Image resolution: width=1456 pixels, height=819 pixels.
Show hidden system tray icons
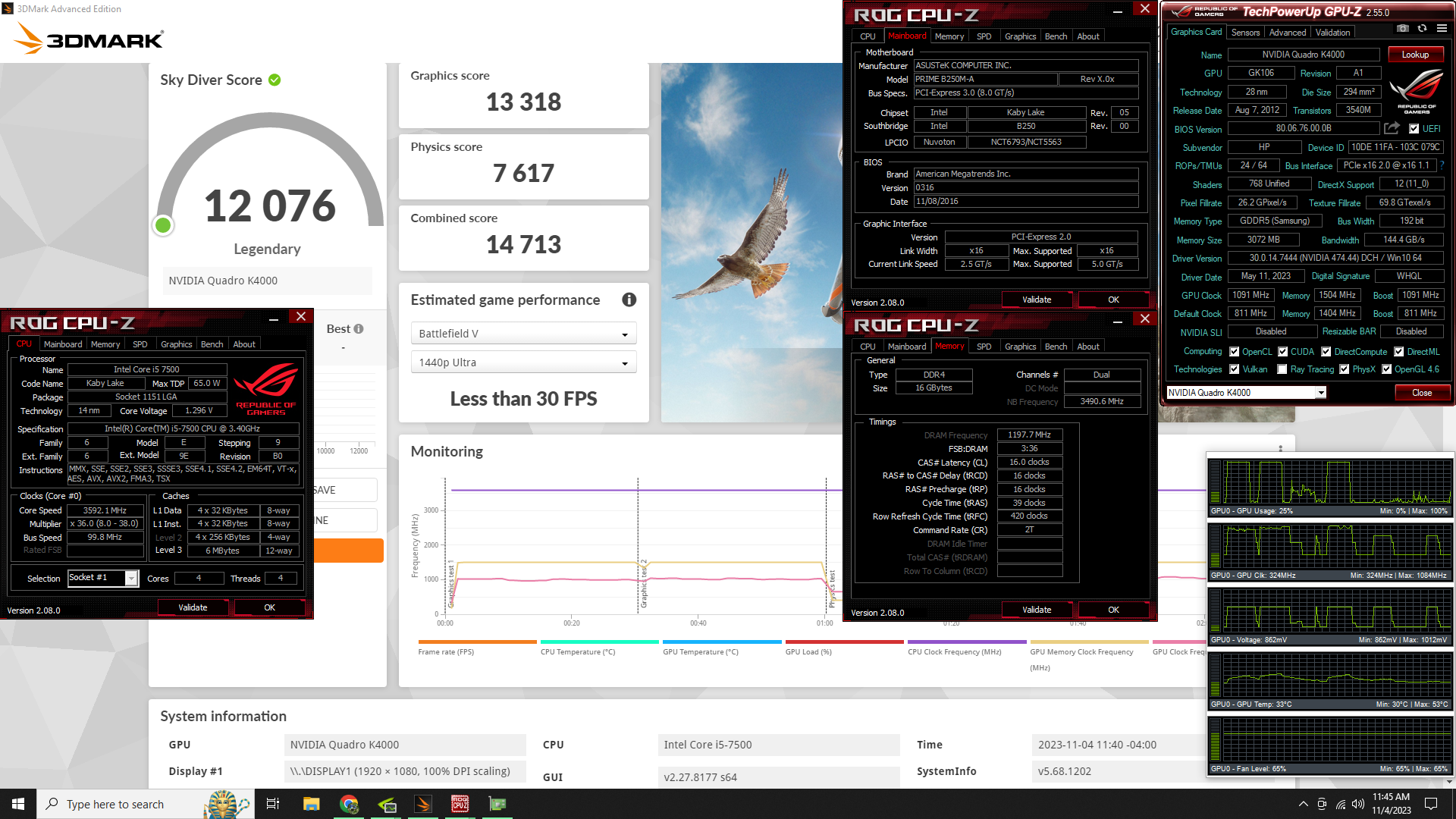click(1303, 804)
